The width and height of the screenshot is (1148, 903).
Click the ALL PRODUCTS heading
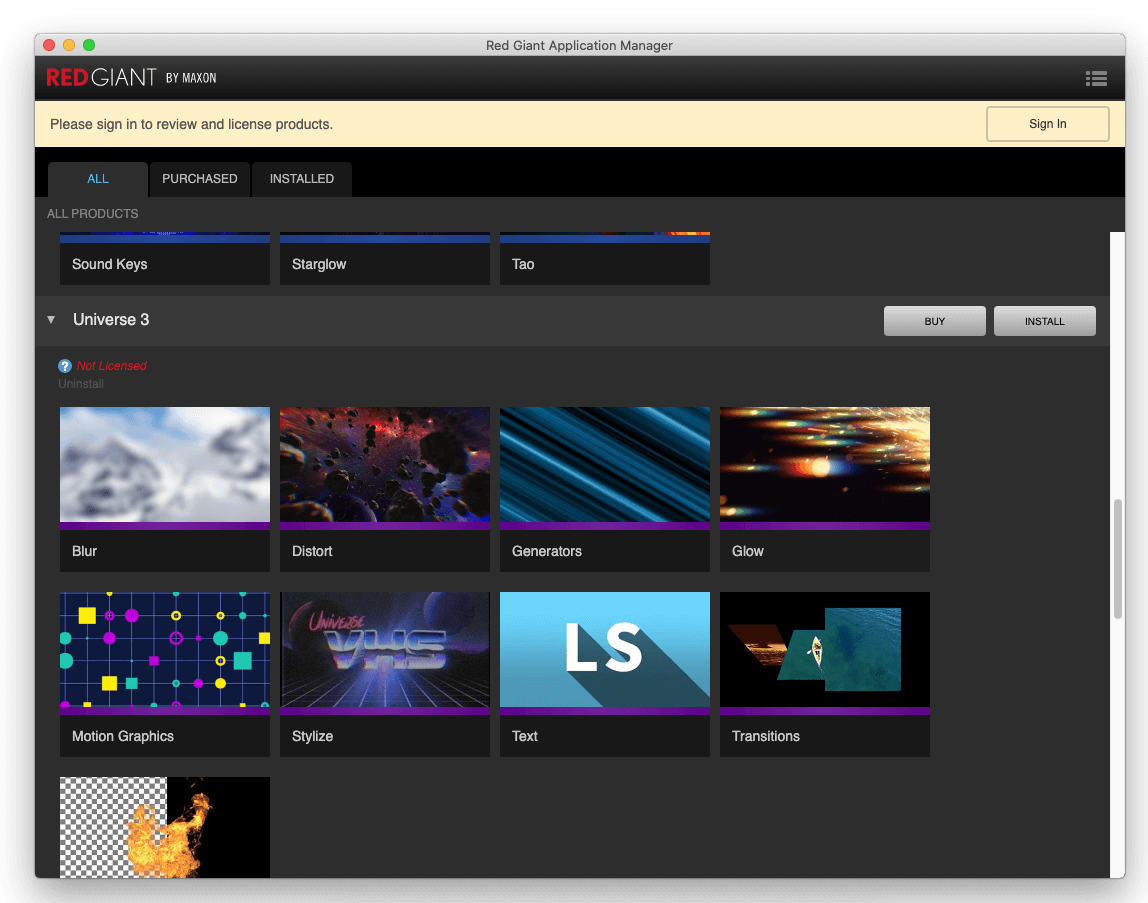92,214
